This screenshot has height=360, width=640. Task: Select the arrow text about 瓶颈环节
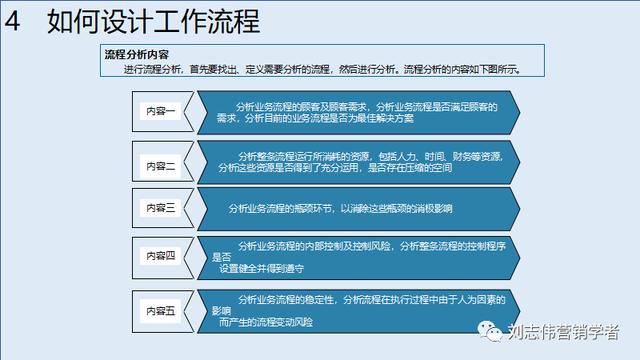tap(340, 209)
